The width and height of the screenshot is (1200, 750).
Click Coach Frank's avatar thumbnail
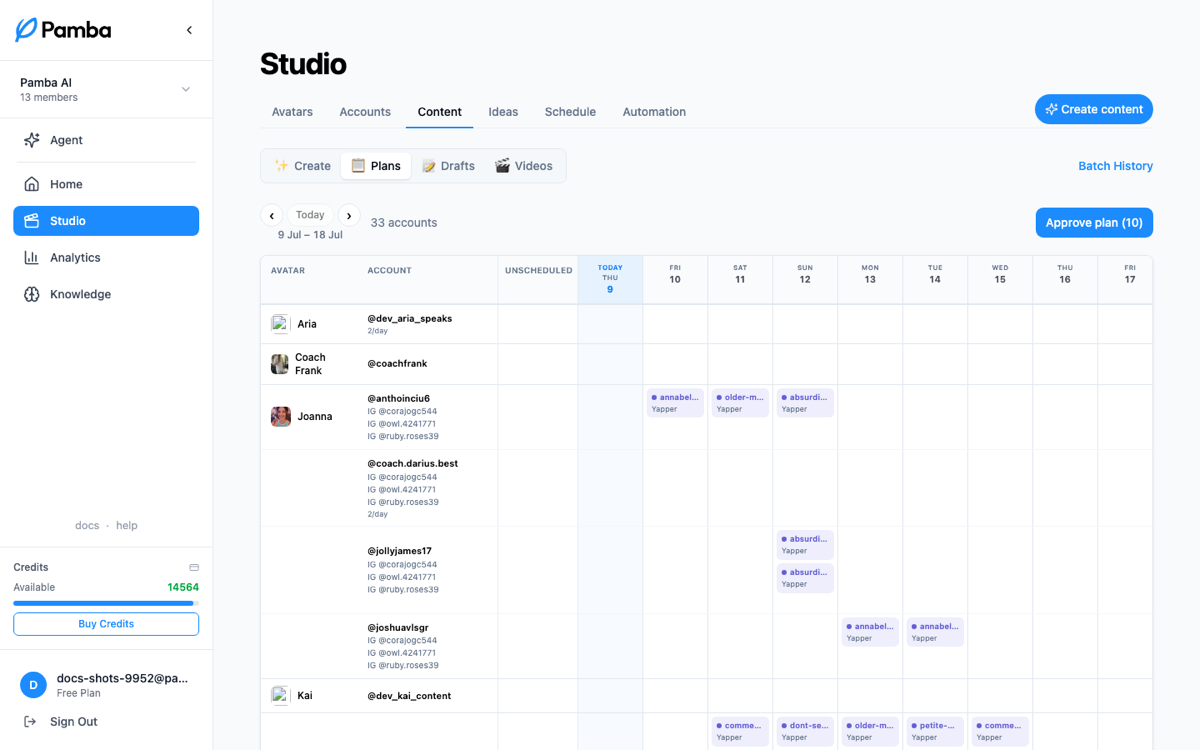(280, 364)
